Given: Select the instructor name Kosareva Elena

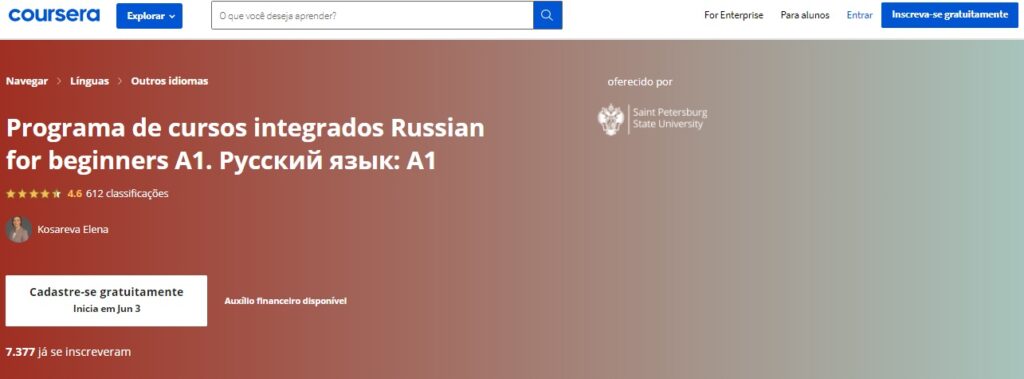Looking at the screenshot, I should coord(73,230).
